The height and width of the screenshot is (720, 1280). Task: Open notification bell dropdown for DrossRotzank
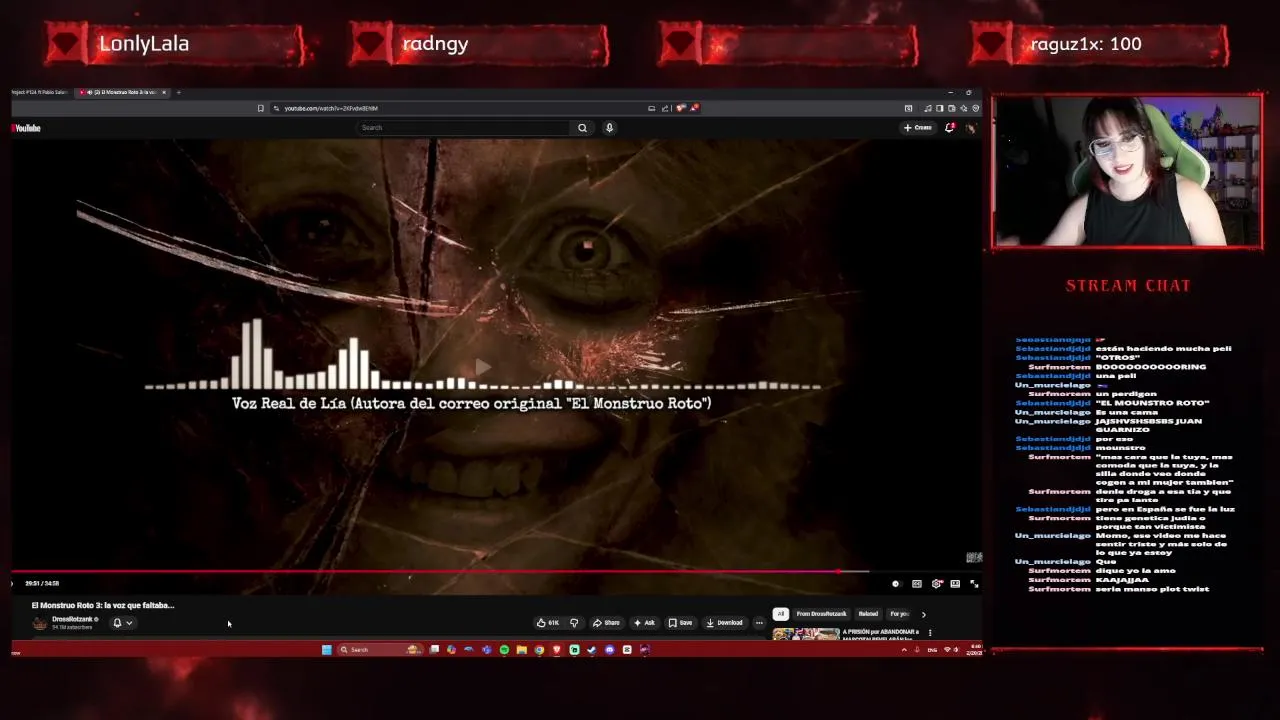(122, 623)
